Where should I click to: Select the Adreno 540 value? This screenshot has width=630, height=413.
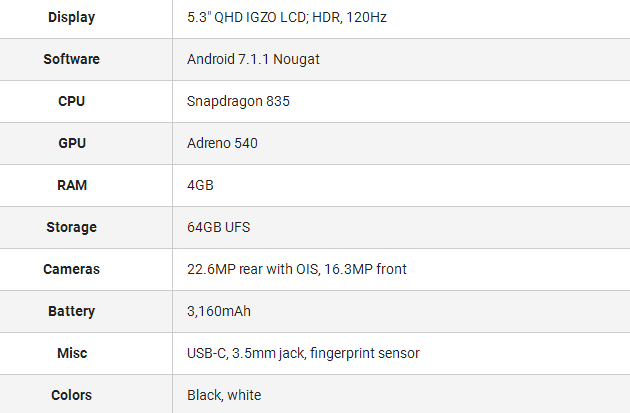pyautogui.click(x=222, y=143)
